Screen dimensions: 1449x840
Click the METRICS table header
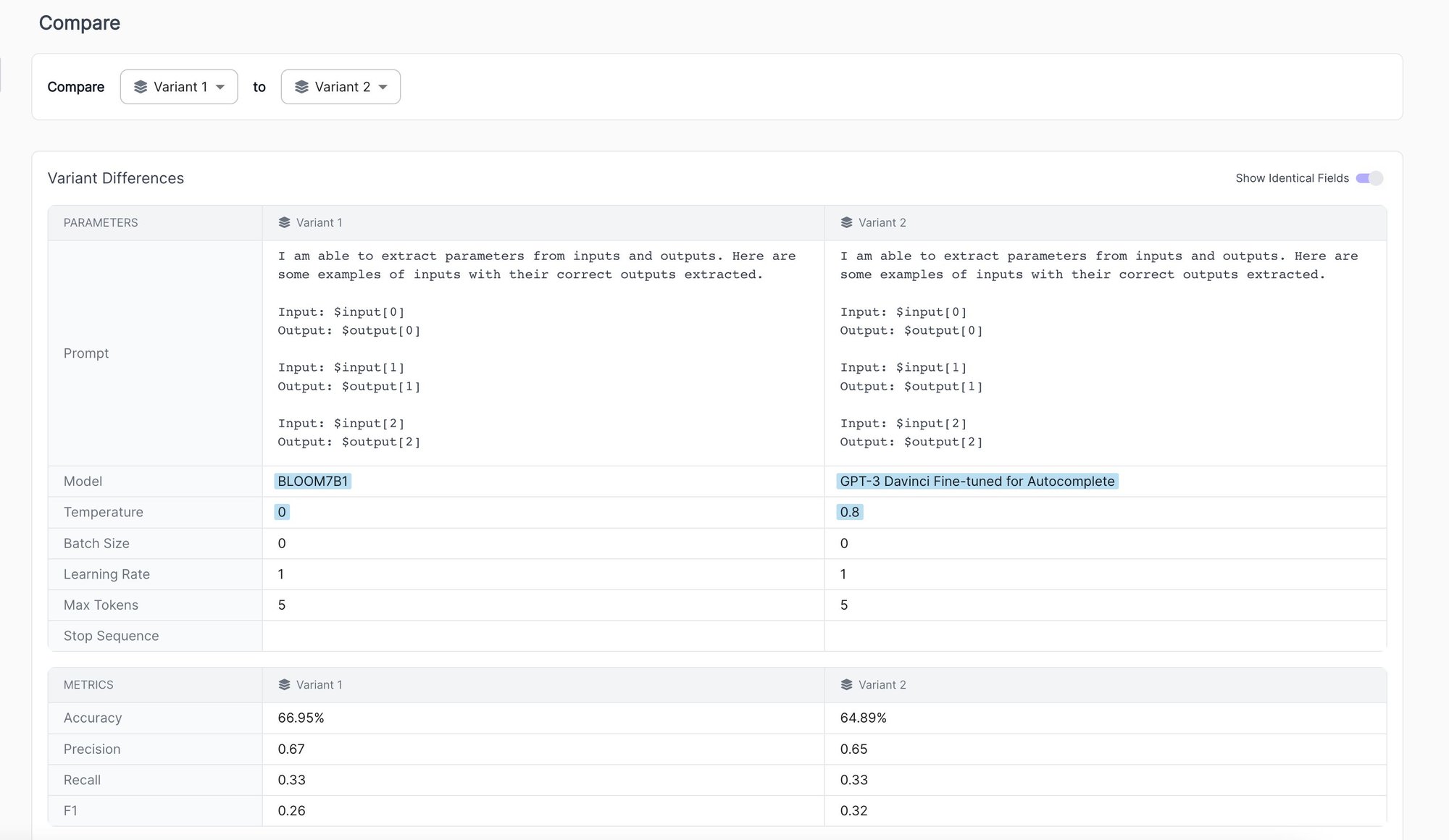point(88,685)
